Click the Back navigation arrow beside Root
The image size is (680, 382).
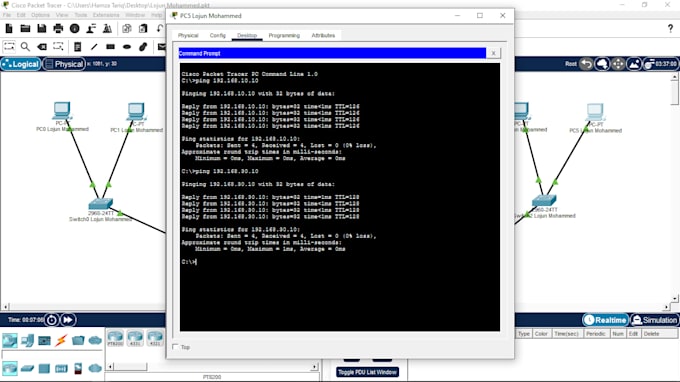[x=586, y=64]
